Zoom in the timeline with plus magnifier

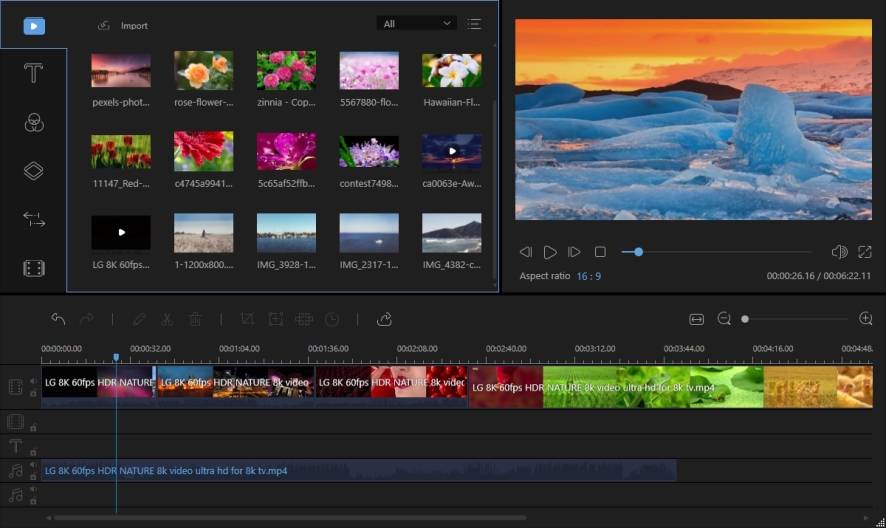(x=866, y=319)
